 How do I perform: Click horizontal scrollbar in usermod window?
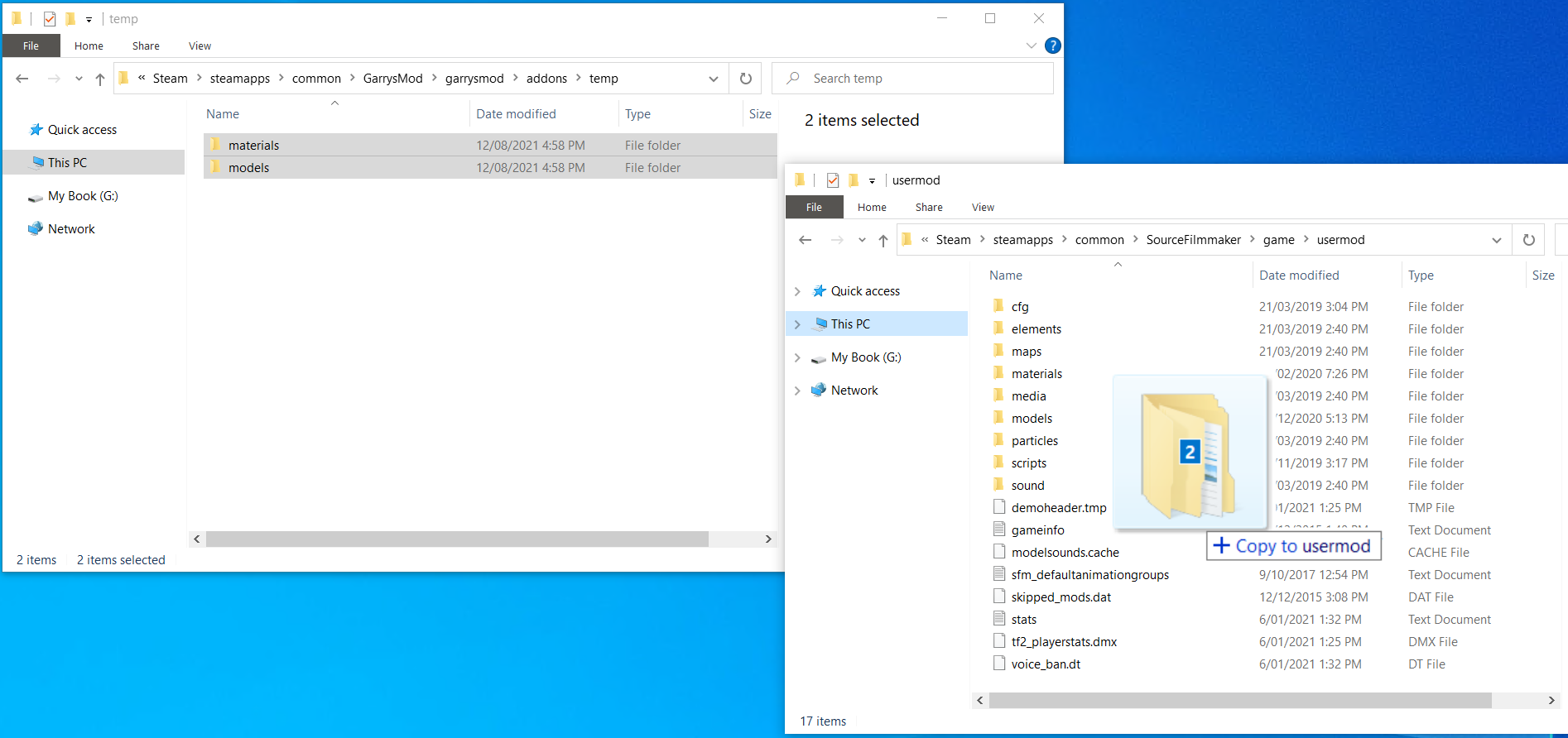(x=1240, y=701)
